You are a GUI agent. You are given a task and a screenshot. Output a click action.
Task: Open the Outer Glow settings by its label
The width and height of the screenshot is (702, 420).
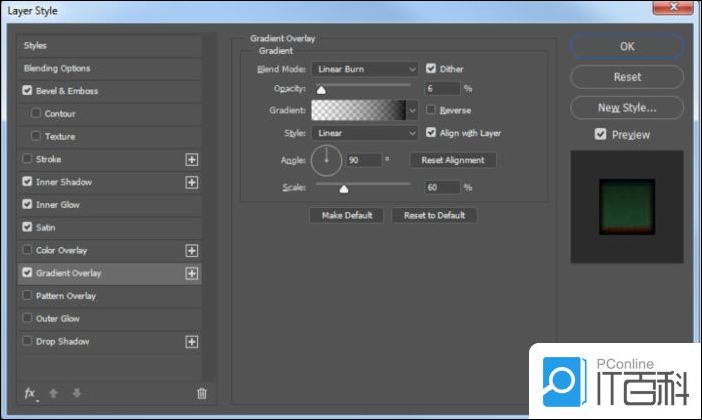[x=58, y=319]
